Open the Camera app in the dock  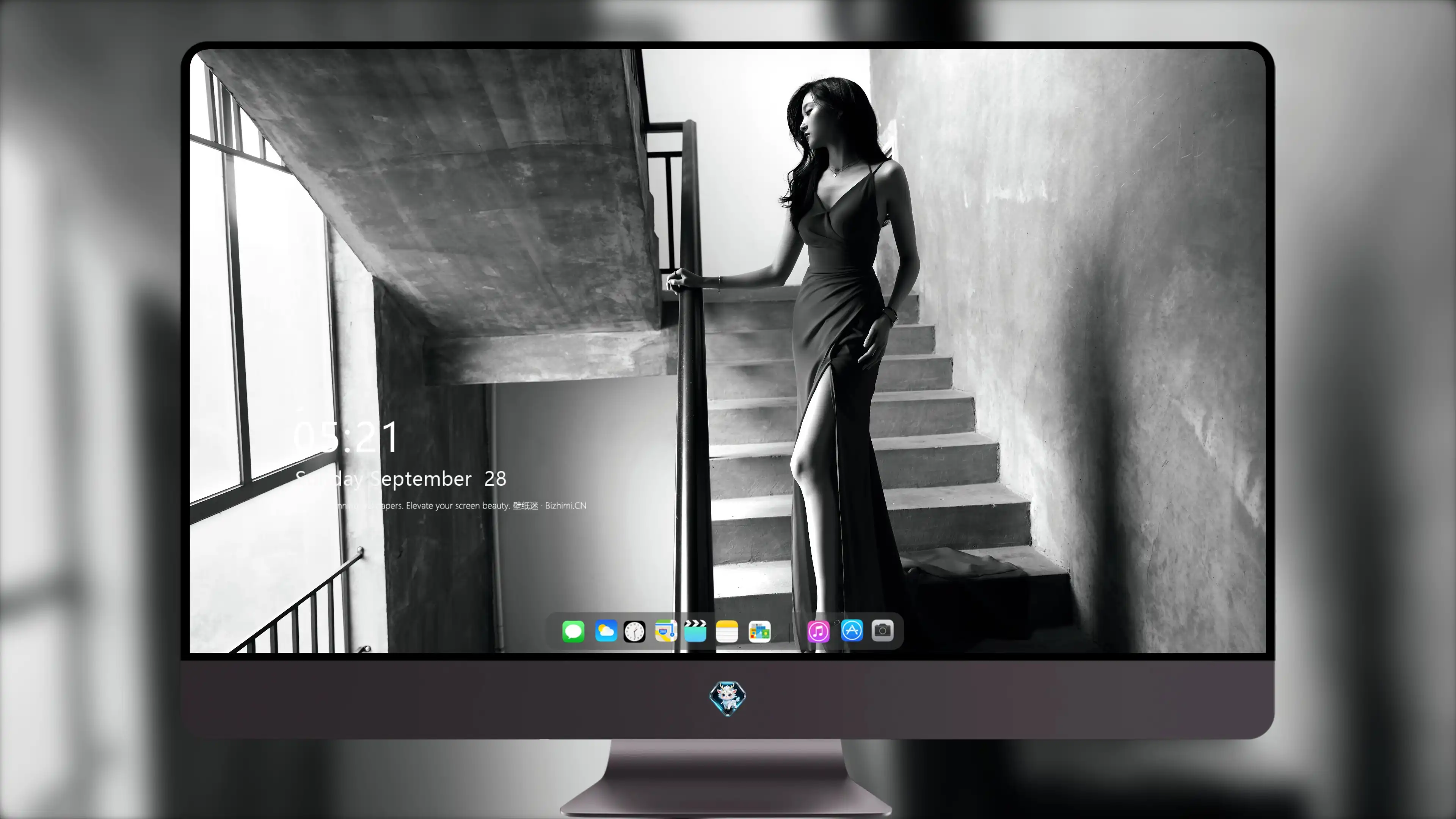pyautogui.click(x=882, y=630)
